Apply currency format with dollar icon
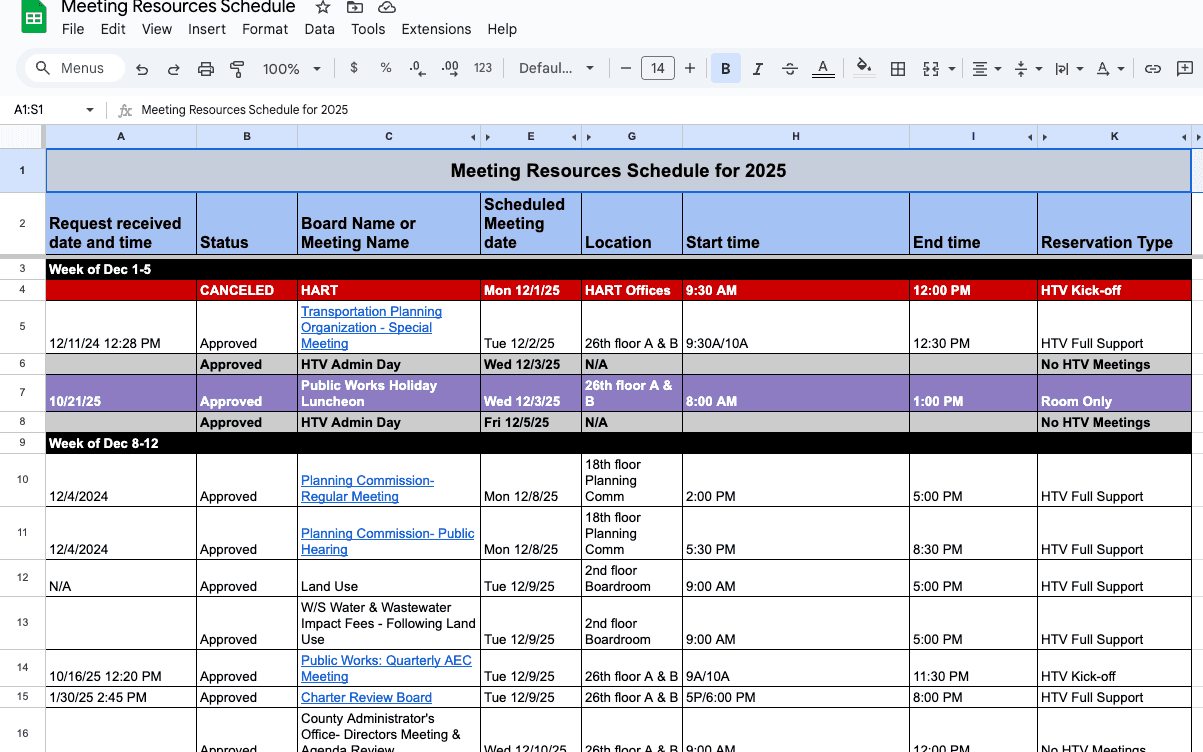The width and height of the screenshot is (1203, 752). [x=354, y=68]
